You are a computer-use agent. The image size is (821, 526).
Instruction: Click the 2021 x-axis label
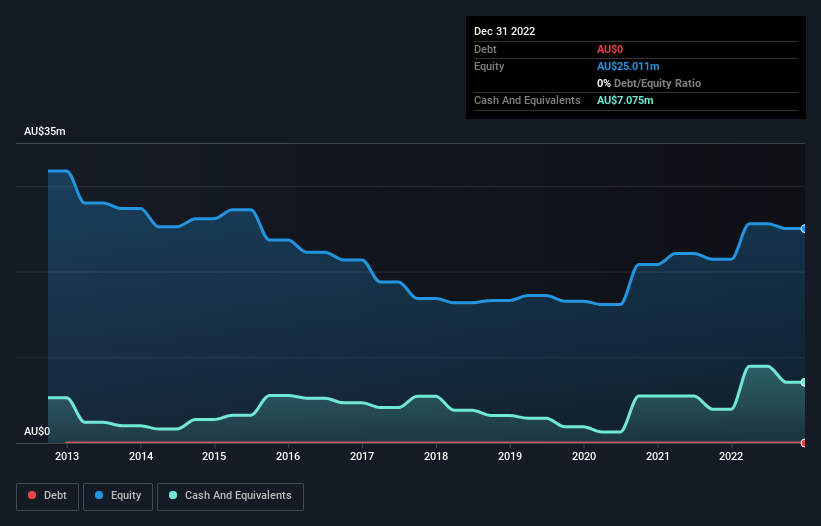pos(658,456)
